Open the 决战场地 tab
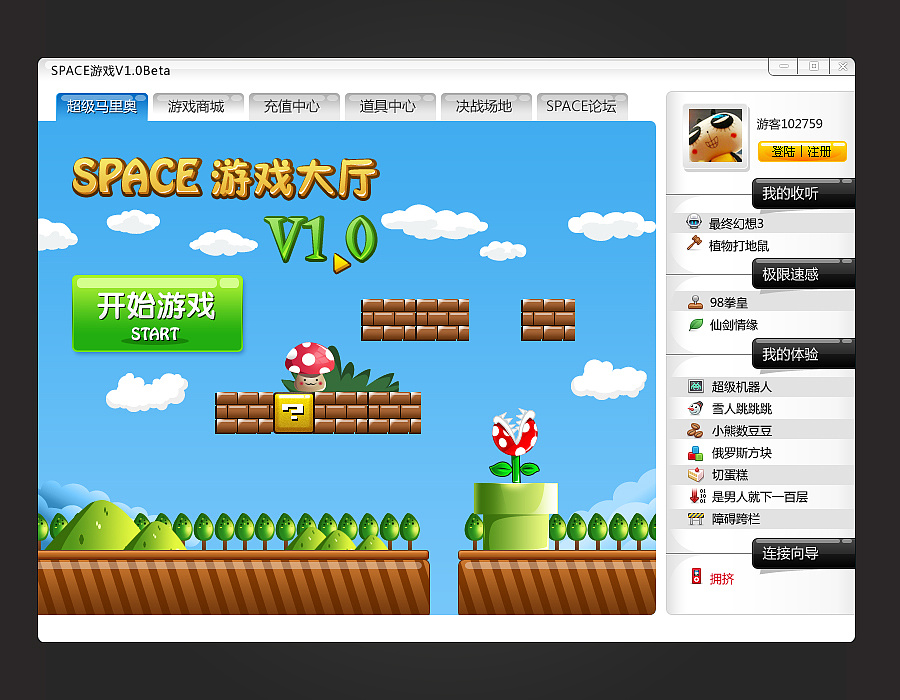Screen dimensions: 900x700 click(x=486, y=107)
